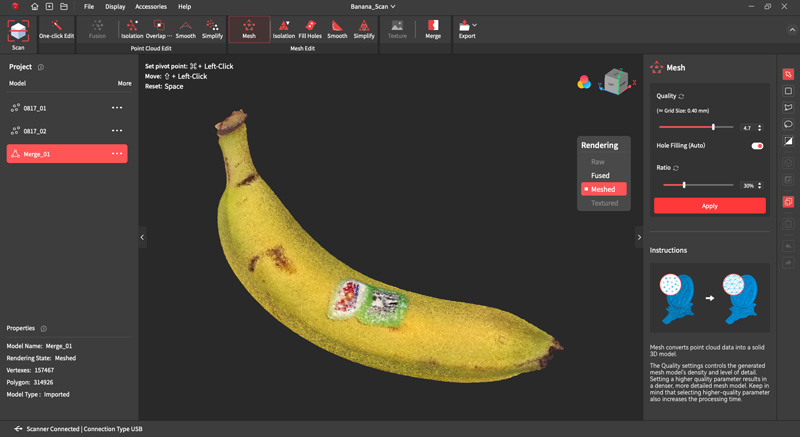Select Merge_01 model row
Viewport: 800px width, 437px height.
pos(67,153)
